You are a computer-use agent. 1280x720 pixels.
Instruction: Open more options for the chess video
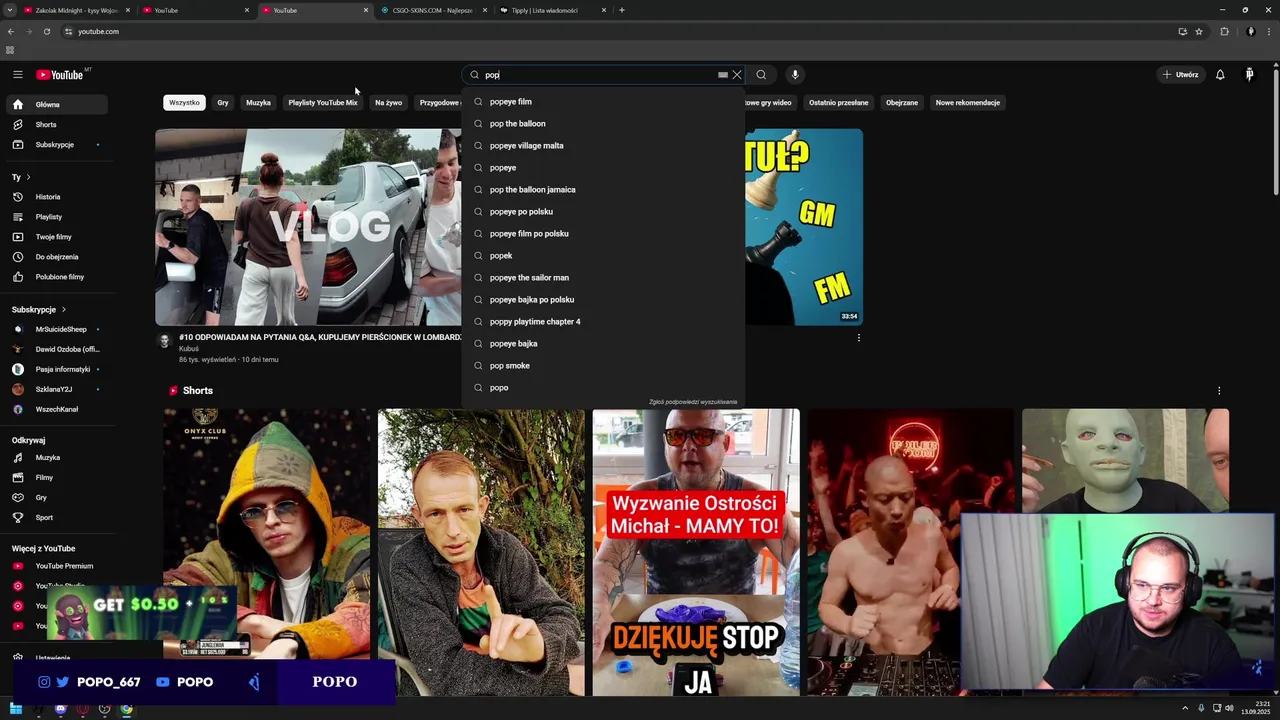pyautogui.click(x=858, y=338)
